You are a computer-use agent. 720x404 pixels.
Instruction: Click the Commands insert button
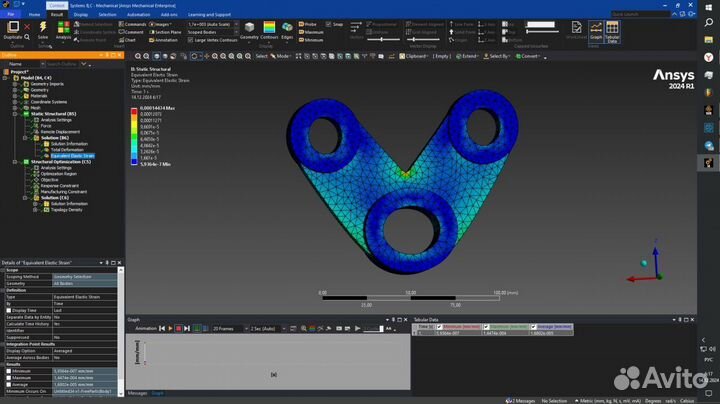132,24
